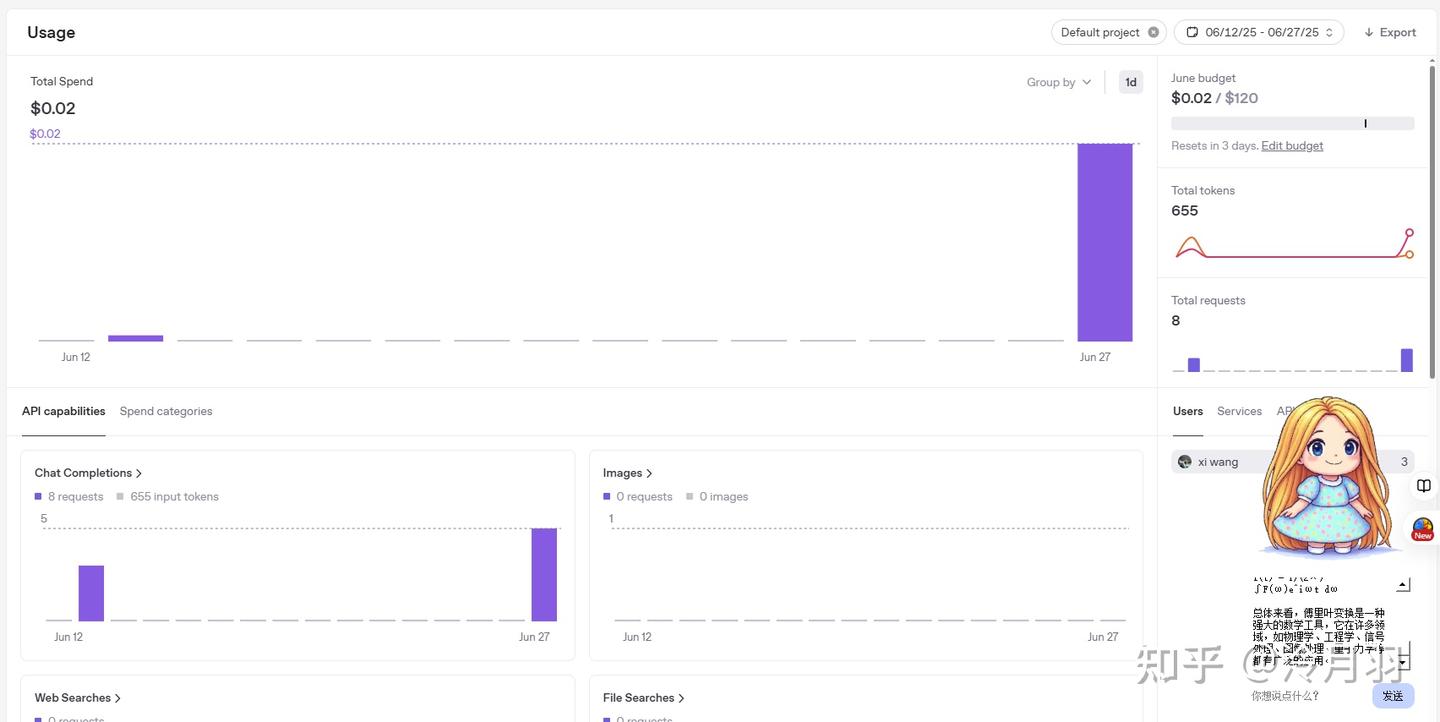Switch to the API capabilities tab
The height and width of the screenshot is (722, 1440).
pos(64,411)
